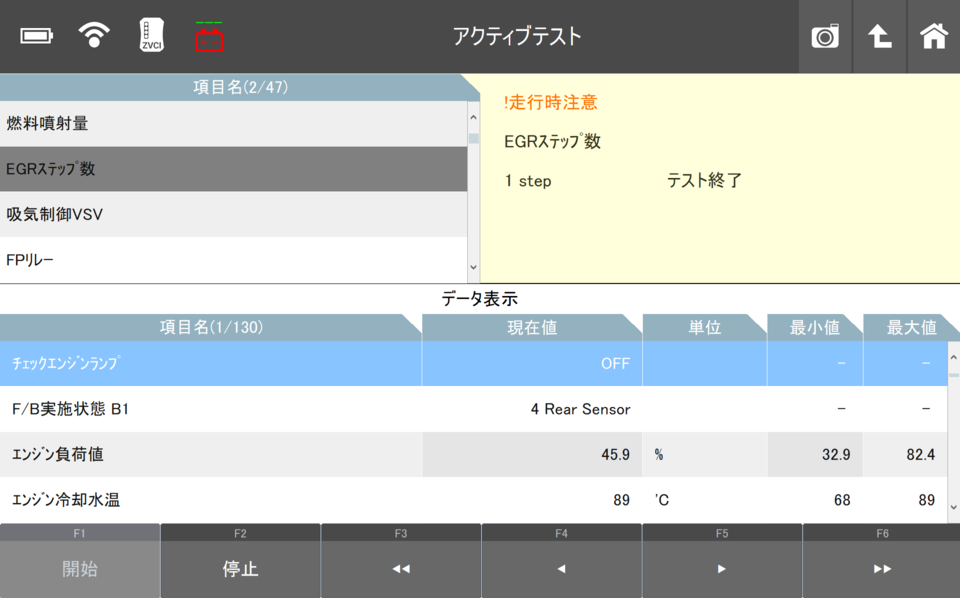Click the 最小値 column header
Viewport: 960px width, 598px height.
(x=815, y=327)
